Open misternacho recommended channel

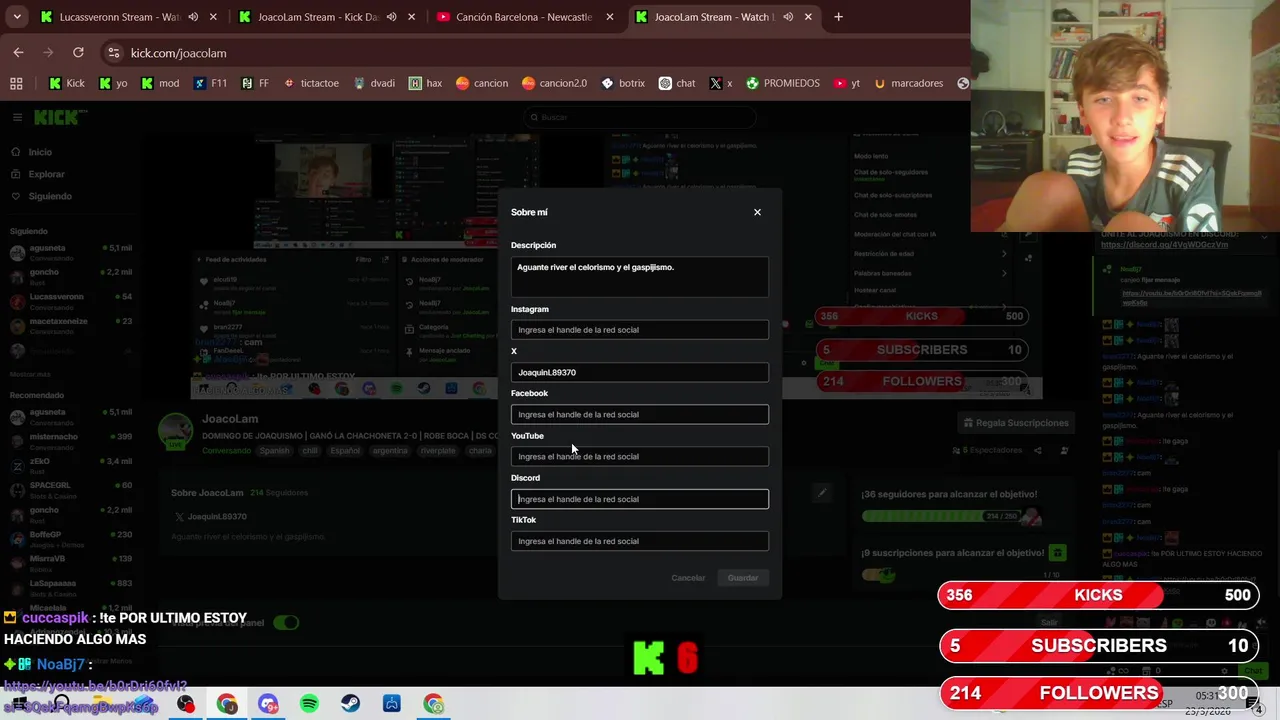(x=70, y=441)
